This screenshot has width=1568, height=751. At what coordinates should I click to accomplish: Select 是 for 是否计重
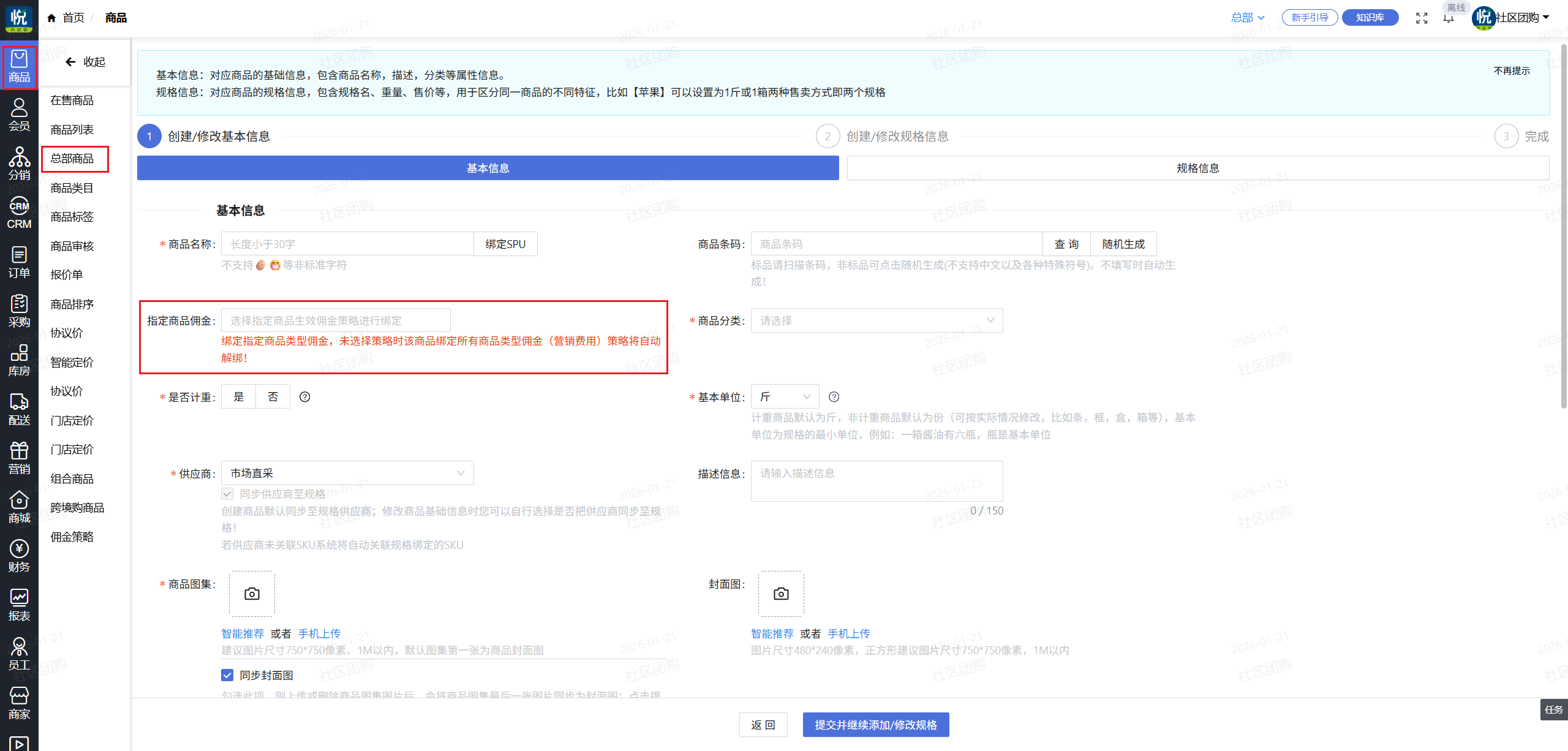click(x=239, y=397)
